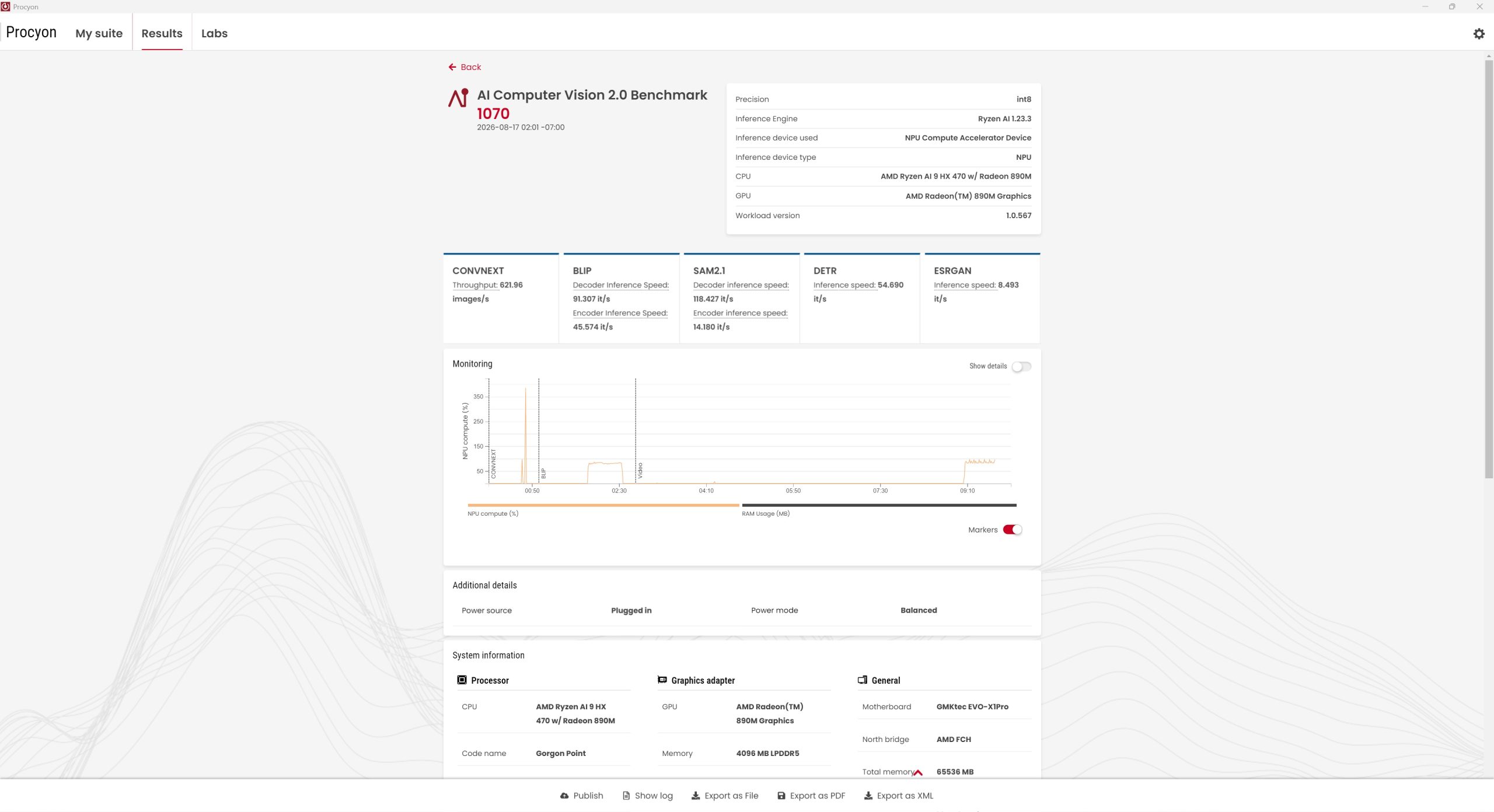Click the Processor chip icon
This screenshot has height=812, width=1494.
point(462,680)
